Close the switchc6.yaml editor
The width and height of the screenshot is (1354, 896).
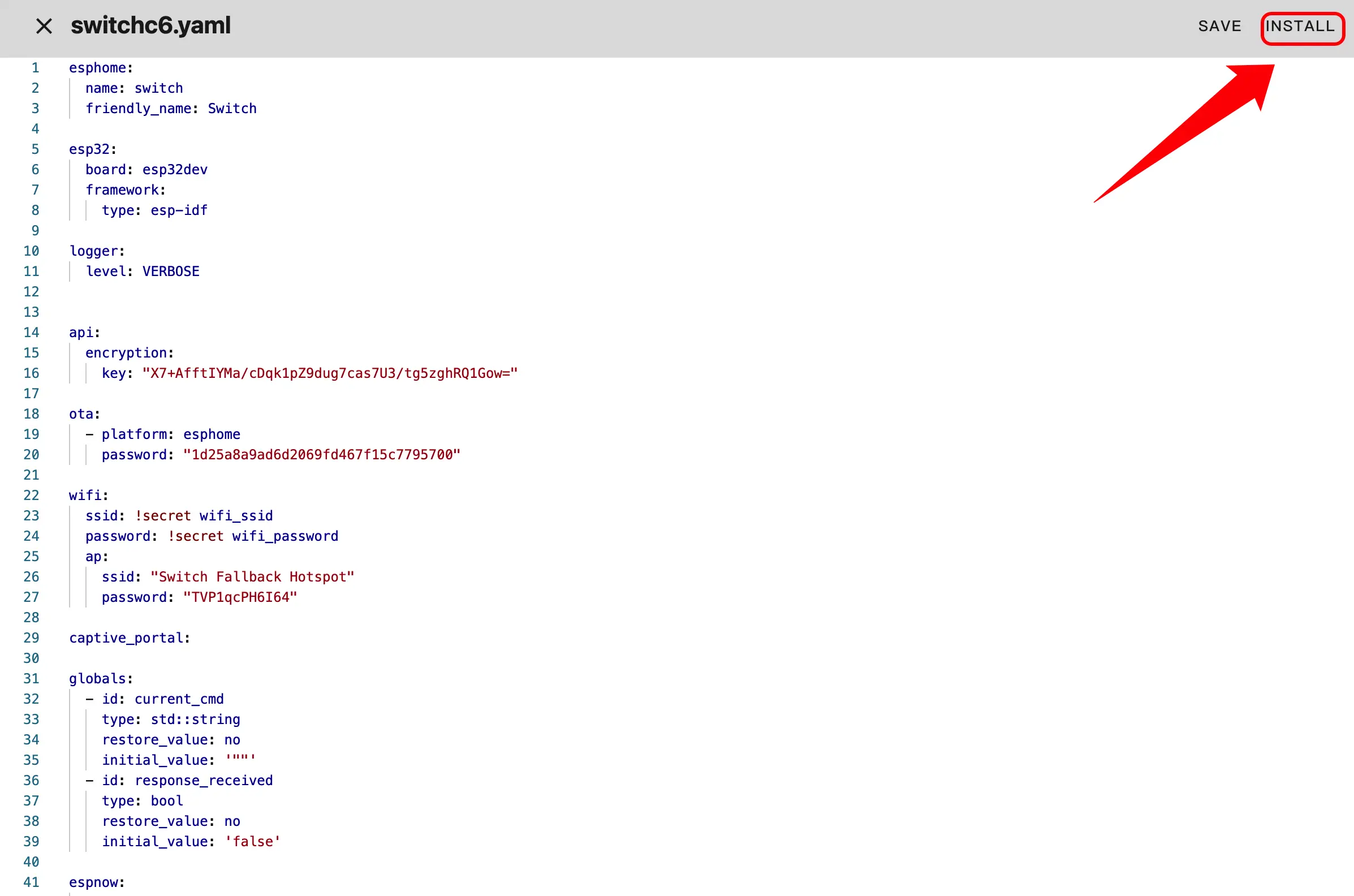(x=44, y=26)
